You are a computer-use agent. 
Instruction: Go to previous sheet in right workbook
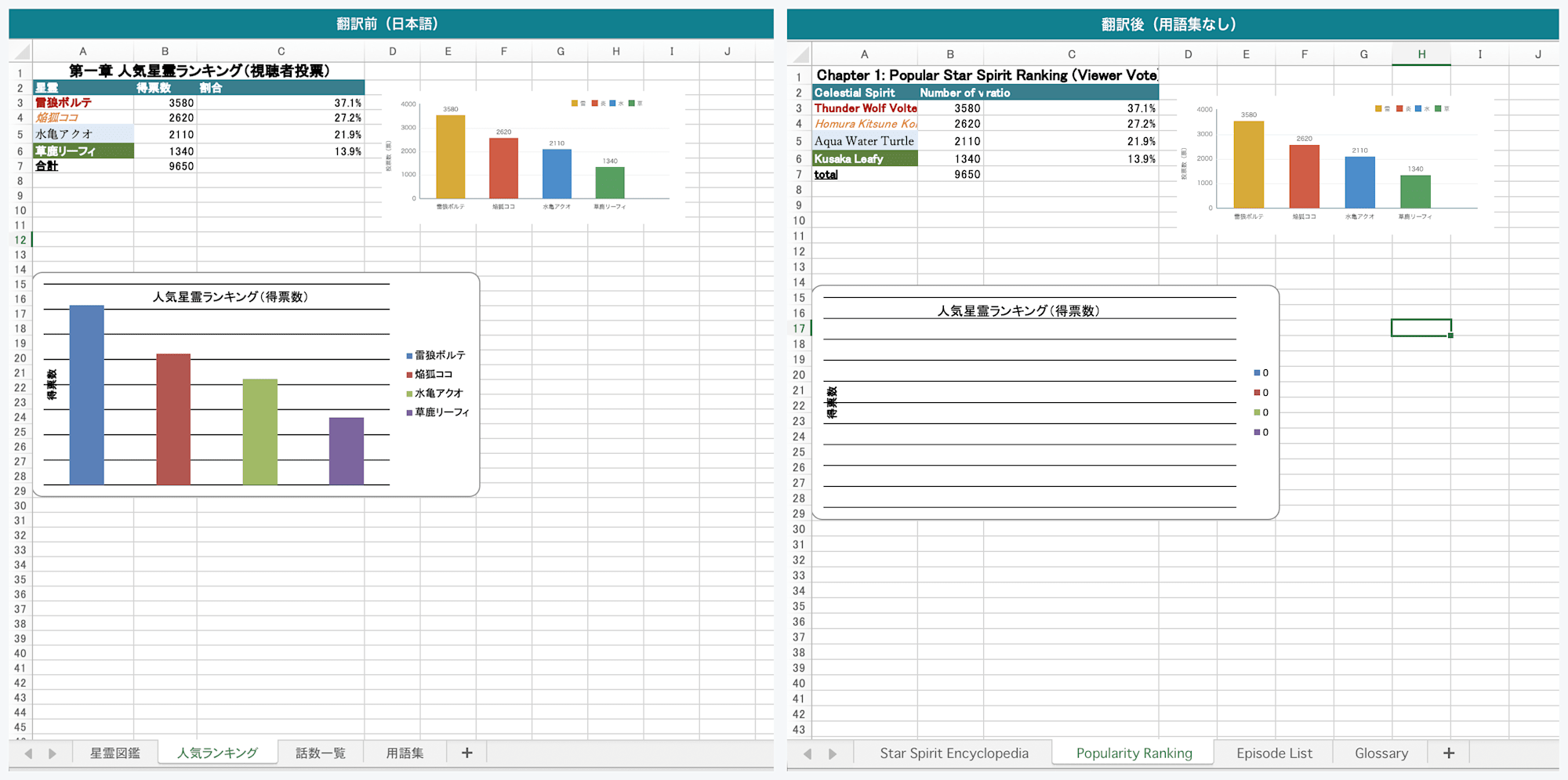(x=808, y=753)
